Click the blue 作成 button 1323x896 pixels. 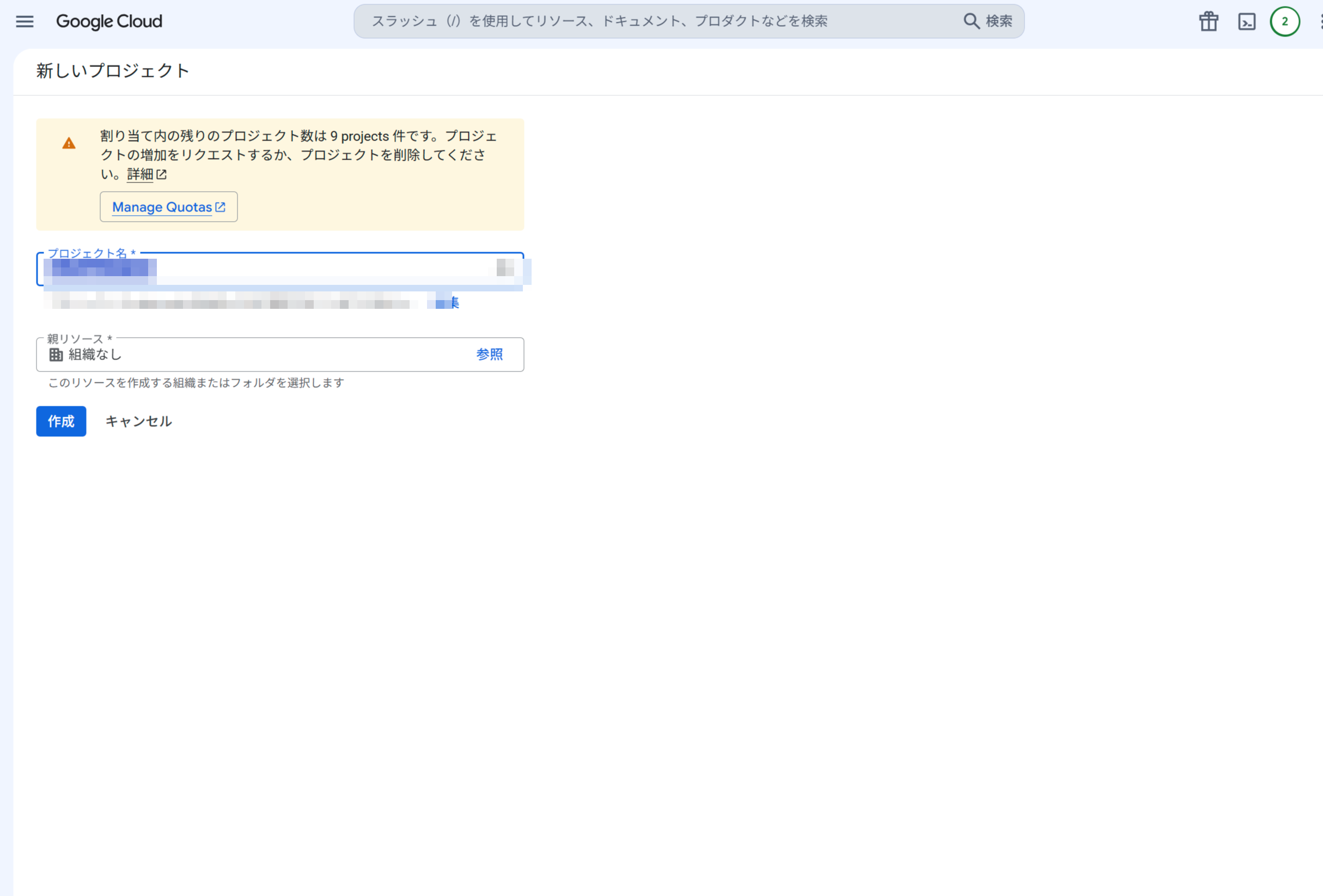[61, 421]
